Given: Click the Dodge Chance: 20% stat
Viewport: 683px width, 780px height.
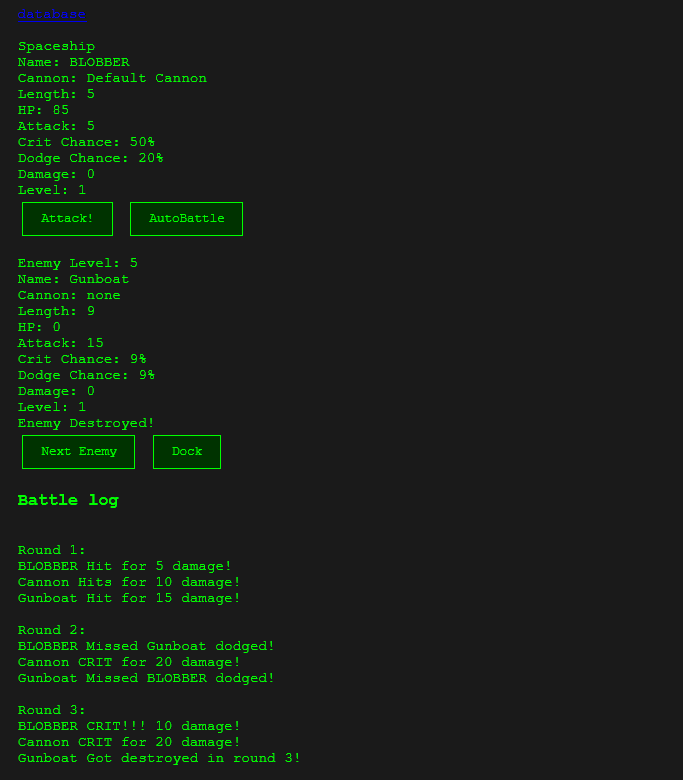Looking at the screenshot, I should tap(90, 158).
